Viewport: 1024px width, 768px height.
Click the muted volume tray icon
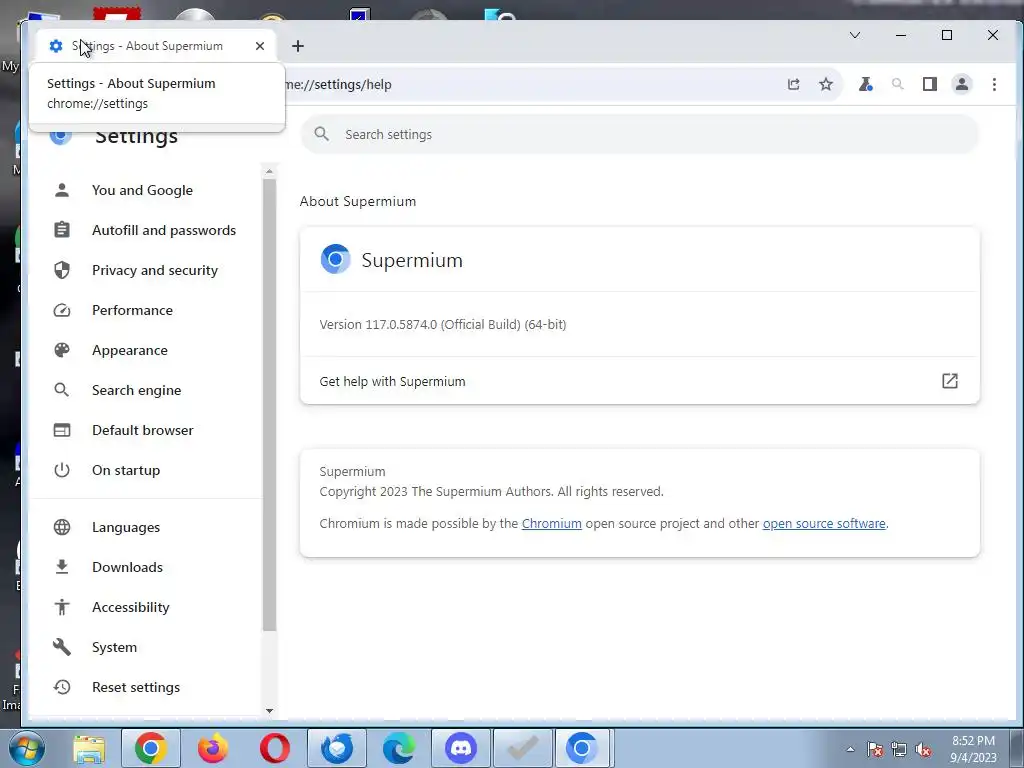tap(923, 749)
